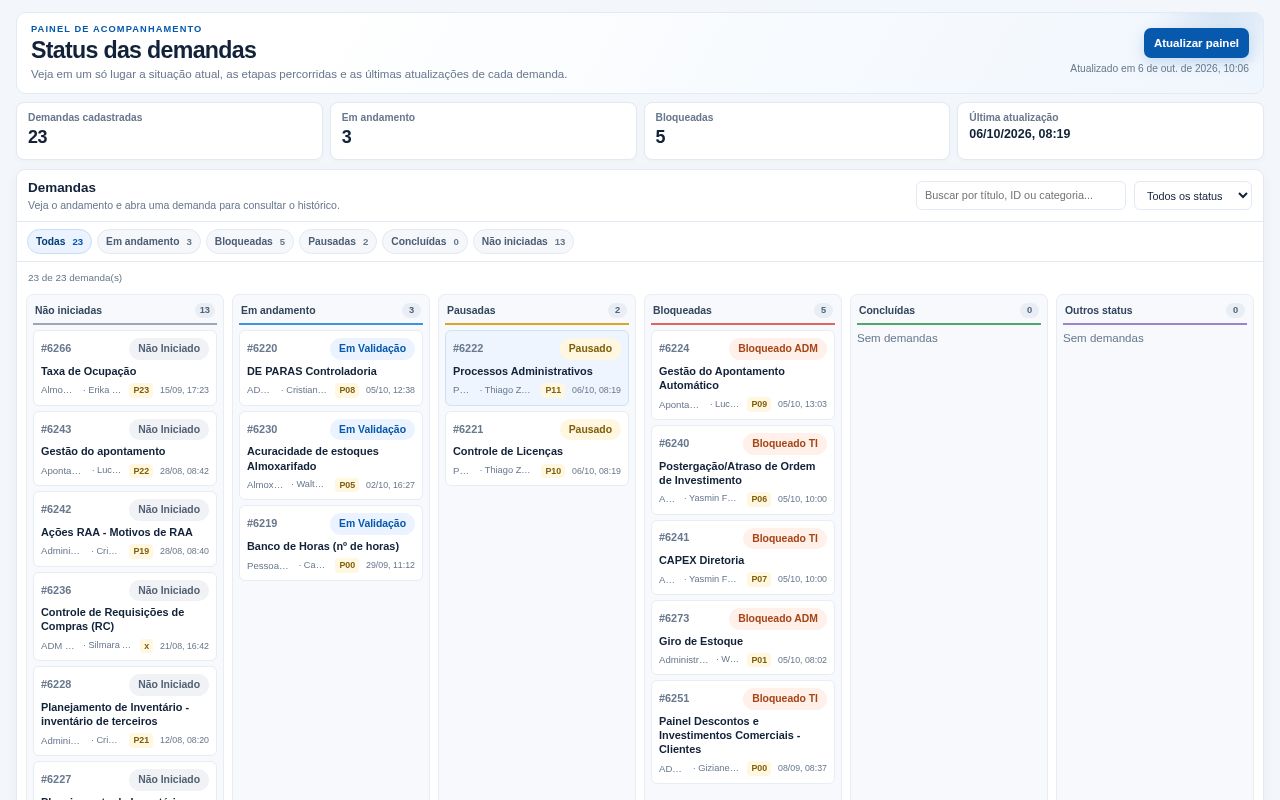
Task: Open the Ações RAA - Motivos de RAA card
Action: pos(125,529)
